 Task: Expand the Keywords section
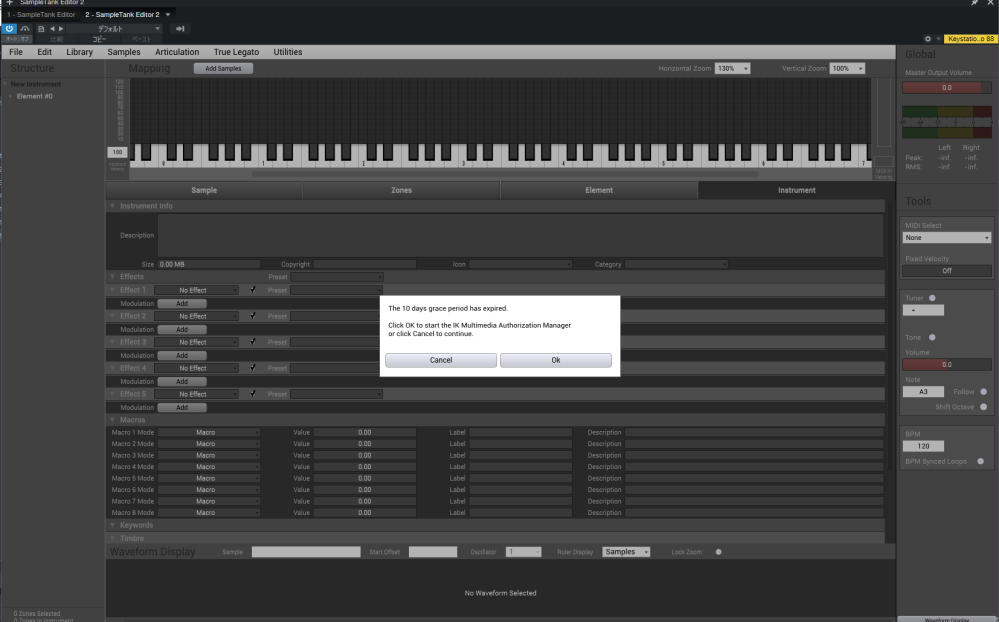[x=112, y=525]
